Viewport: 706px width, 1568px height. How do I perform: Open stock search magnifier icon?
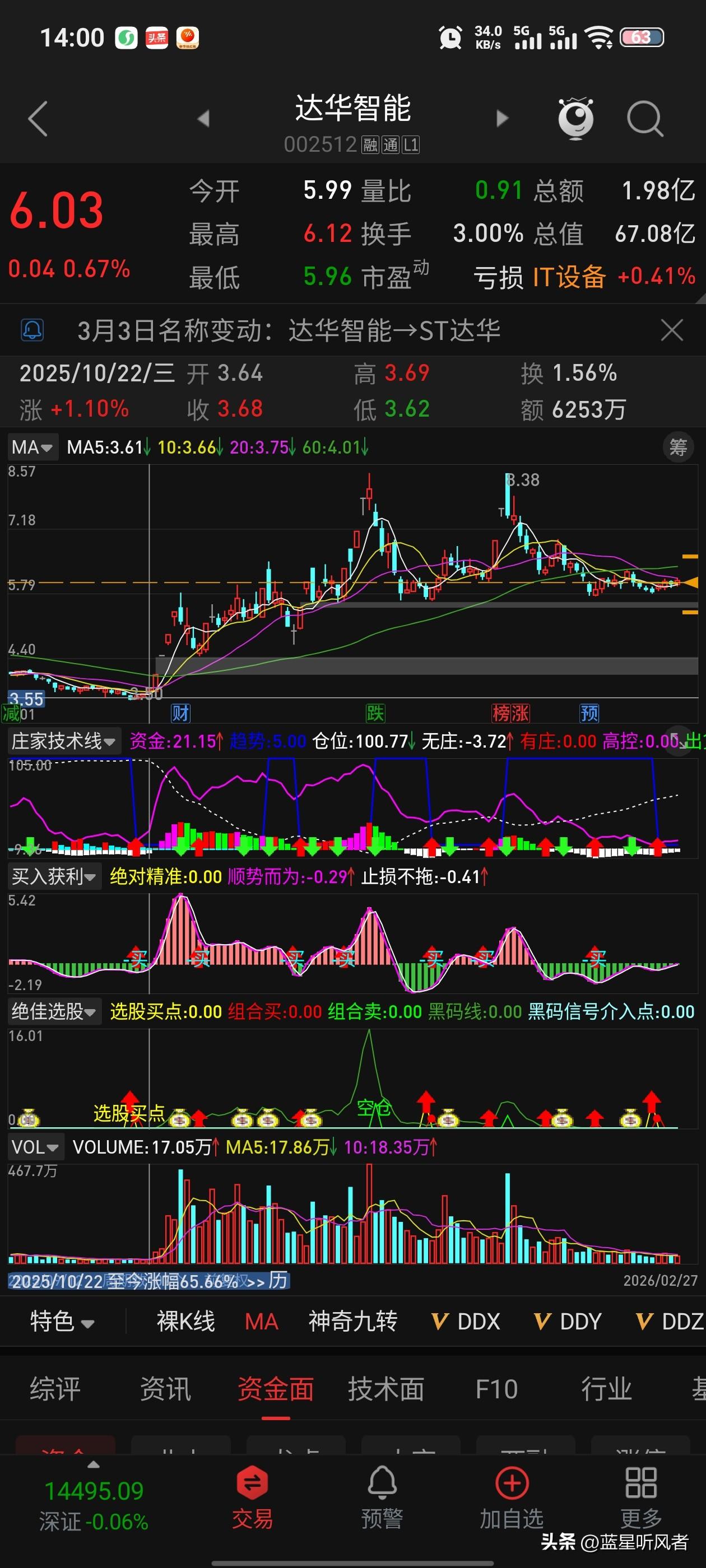tap(645, 119)
